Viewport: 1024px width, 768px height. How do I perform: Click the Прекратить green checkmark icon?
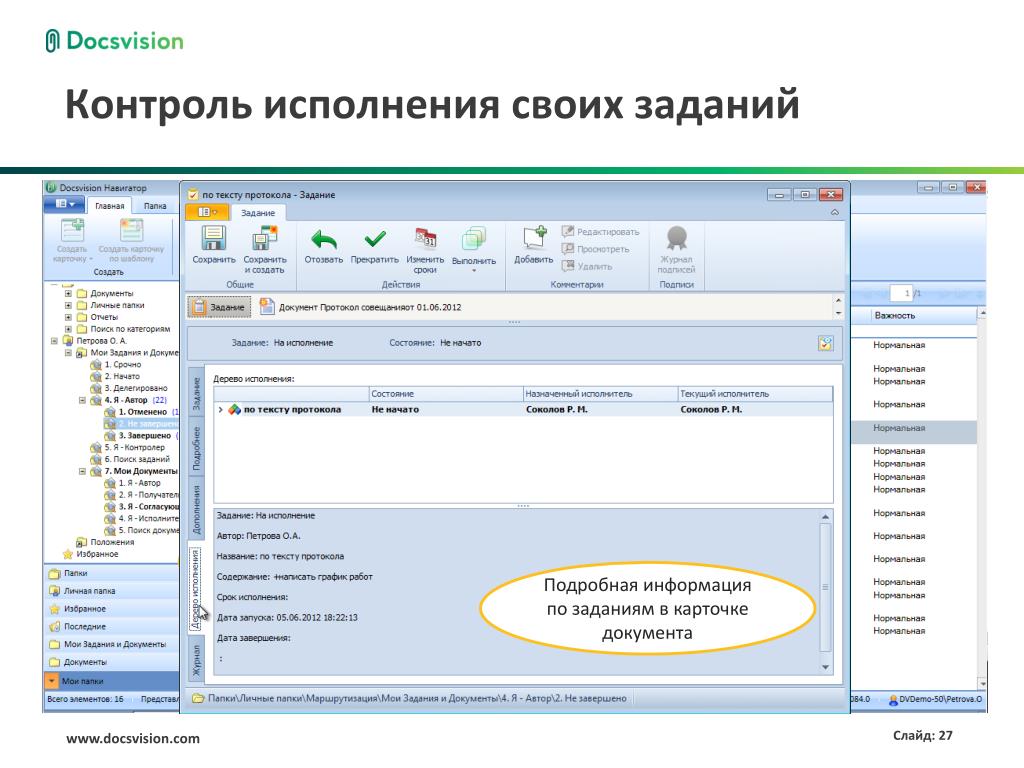[374, 240]
